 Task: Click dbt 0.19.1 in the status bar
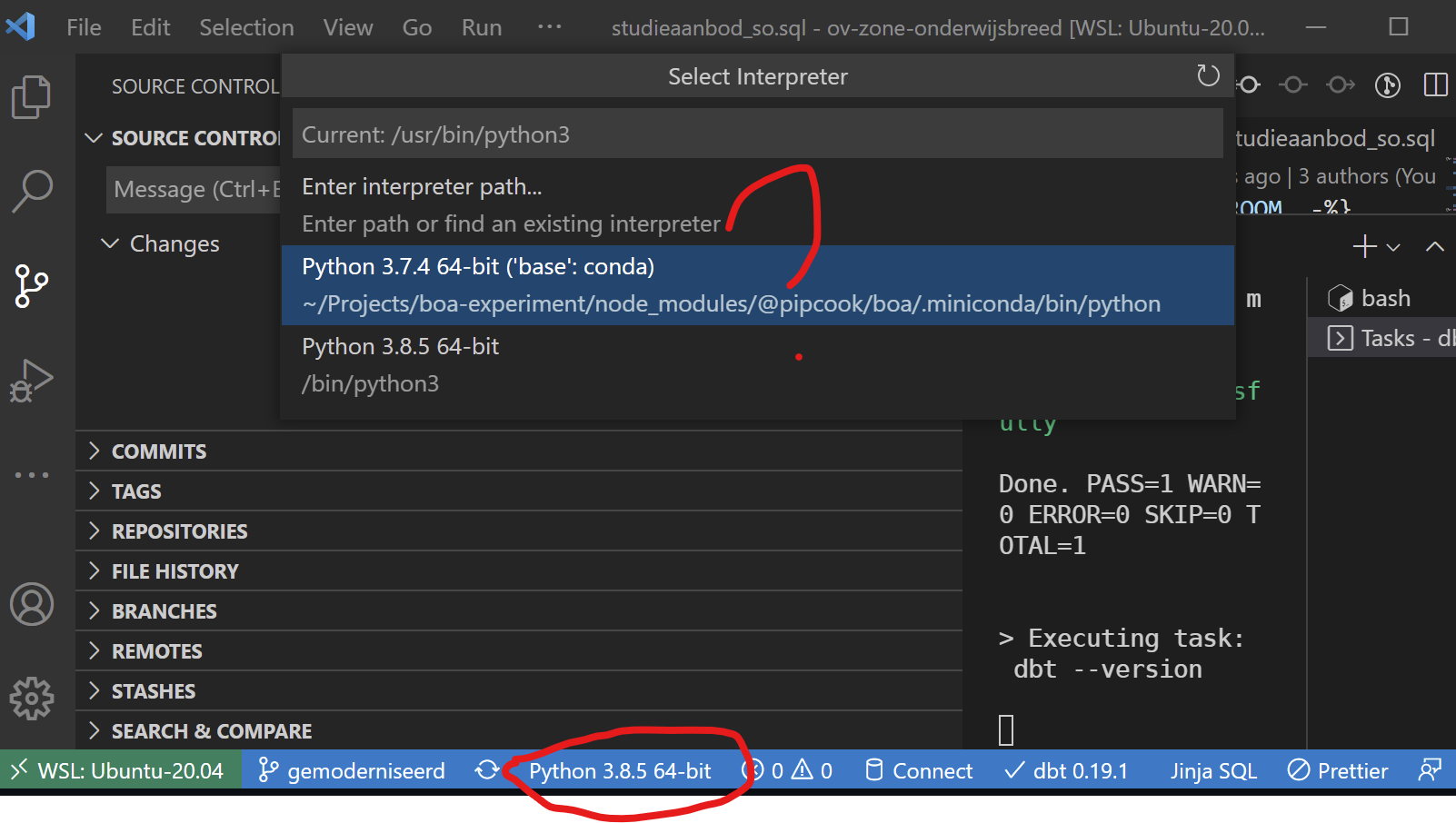[x=1068, y=770]
